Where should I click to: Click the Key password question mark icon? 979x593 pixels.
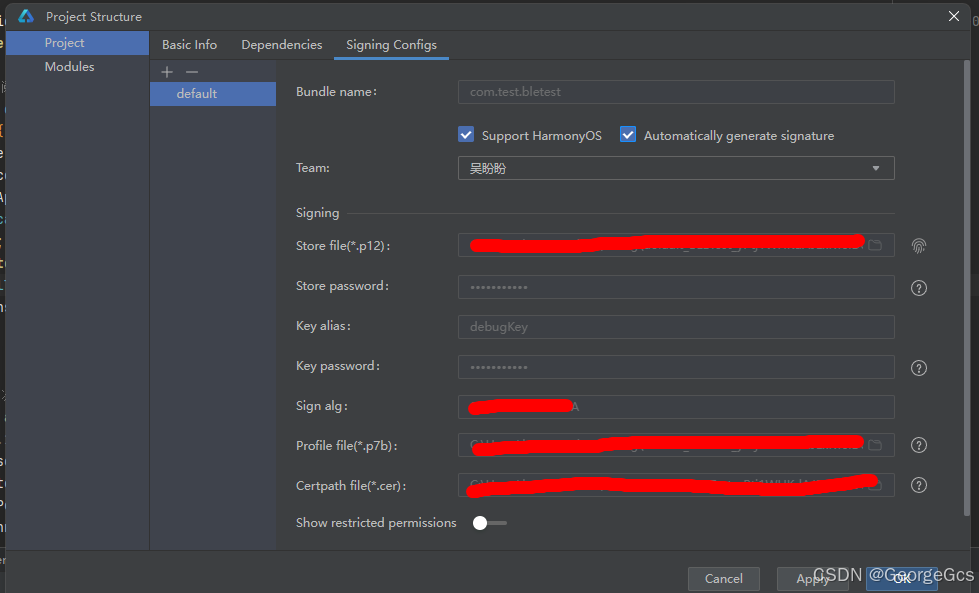918,367
